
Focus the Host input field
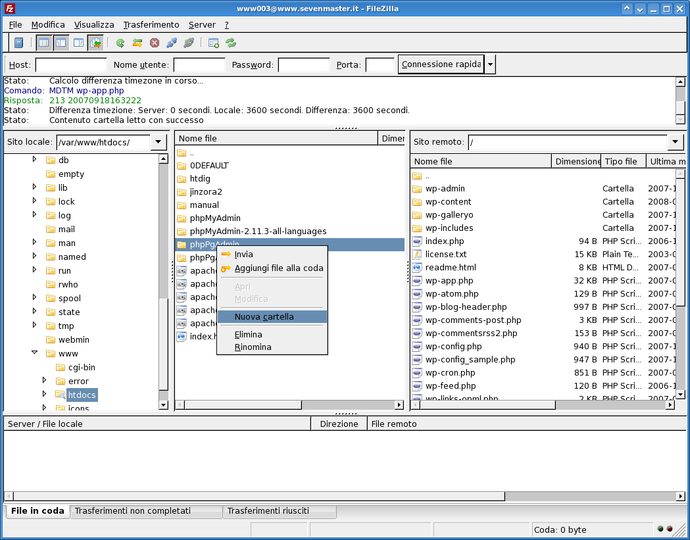71,65
